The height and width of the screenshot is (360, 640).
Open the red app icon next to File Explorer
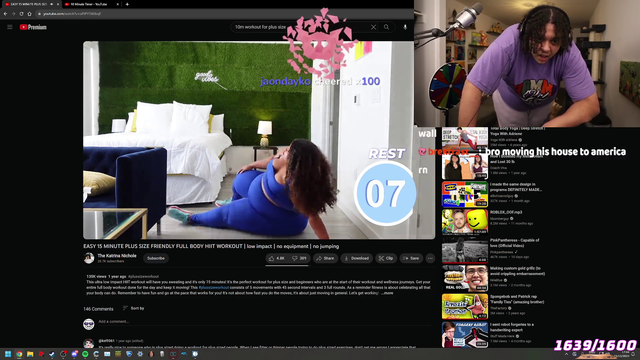tap(41, 354)
